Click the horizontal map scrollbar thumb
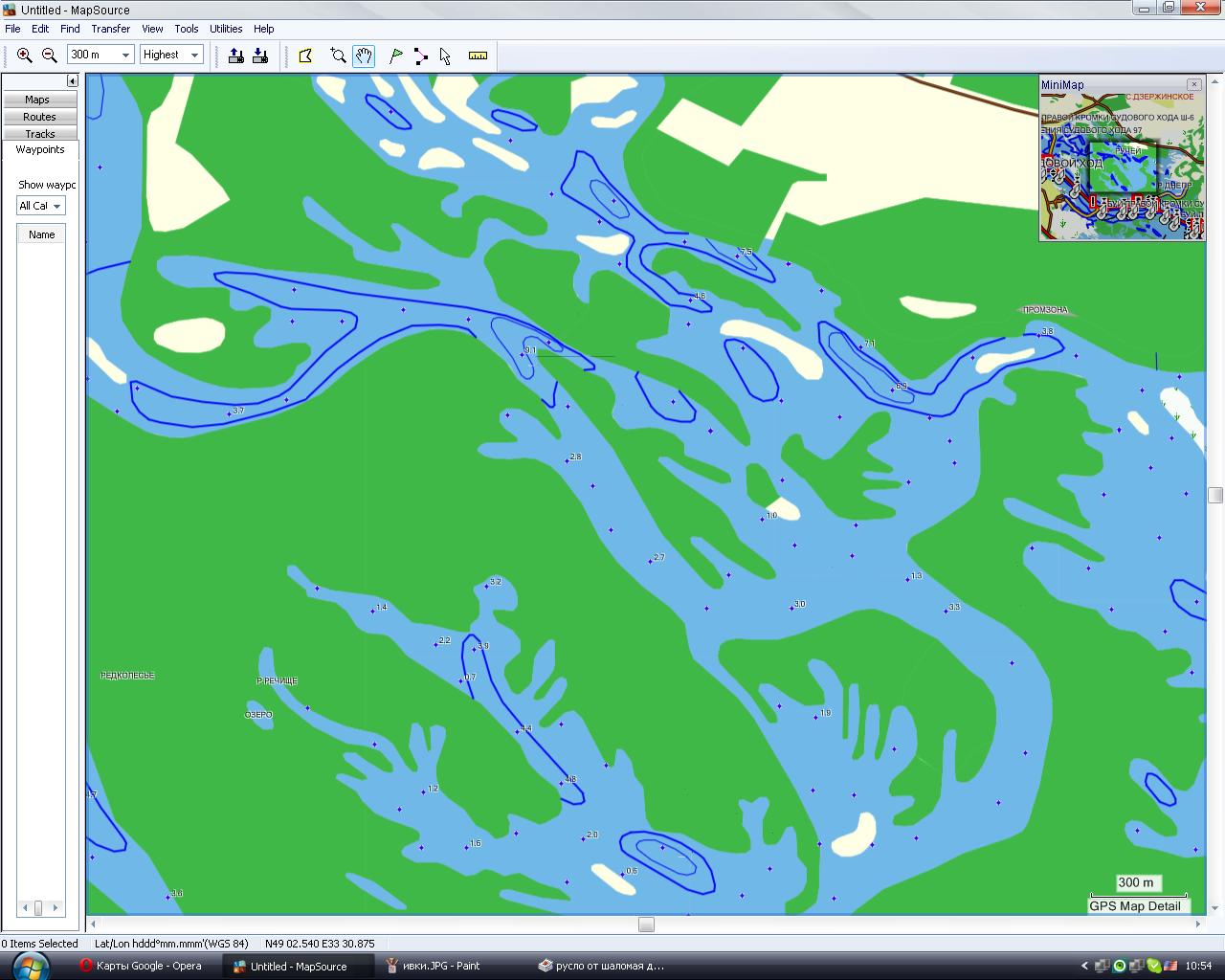Viewport: 1225px width, 980px height. 646,924
